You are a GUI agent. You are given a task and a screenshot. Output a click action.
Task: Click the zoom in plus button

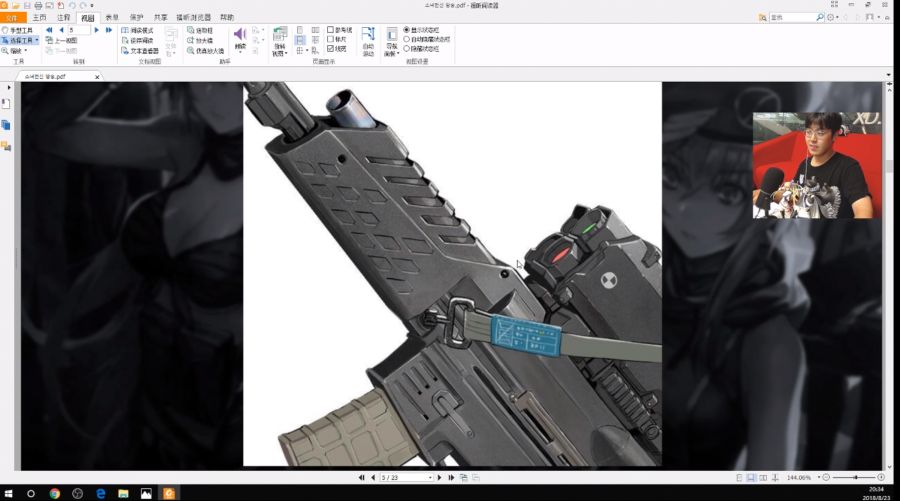[881, 477]
